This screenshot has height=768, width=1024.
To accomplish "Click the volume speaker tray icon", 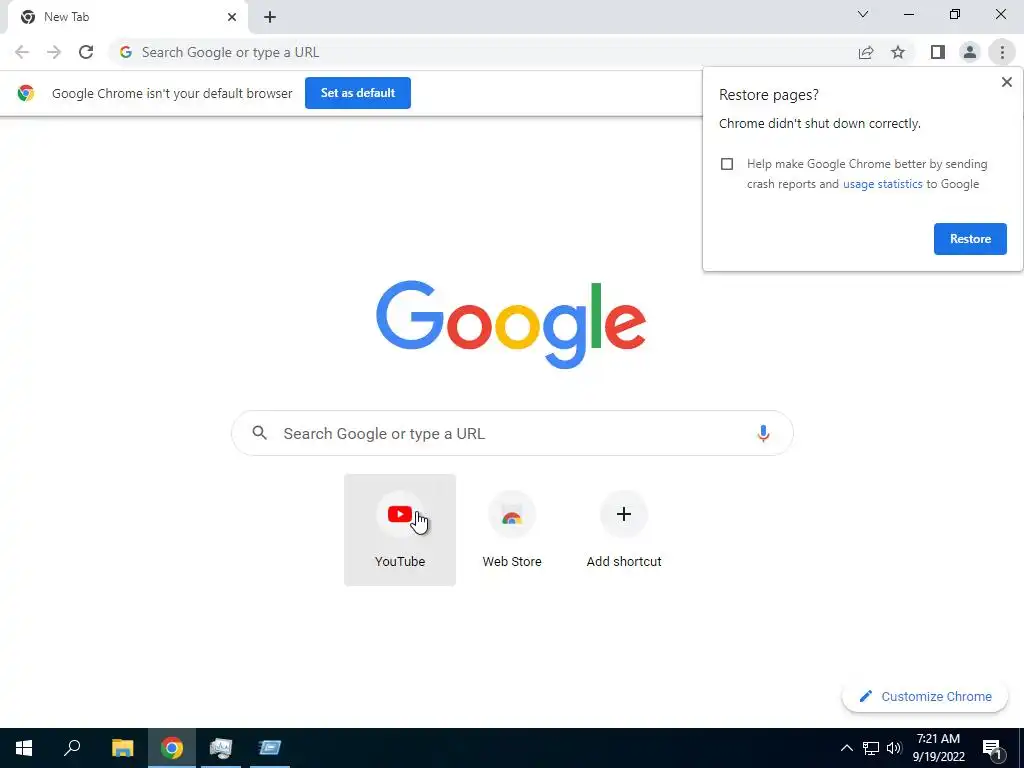I will point(894,748).
